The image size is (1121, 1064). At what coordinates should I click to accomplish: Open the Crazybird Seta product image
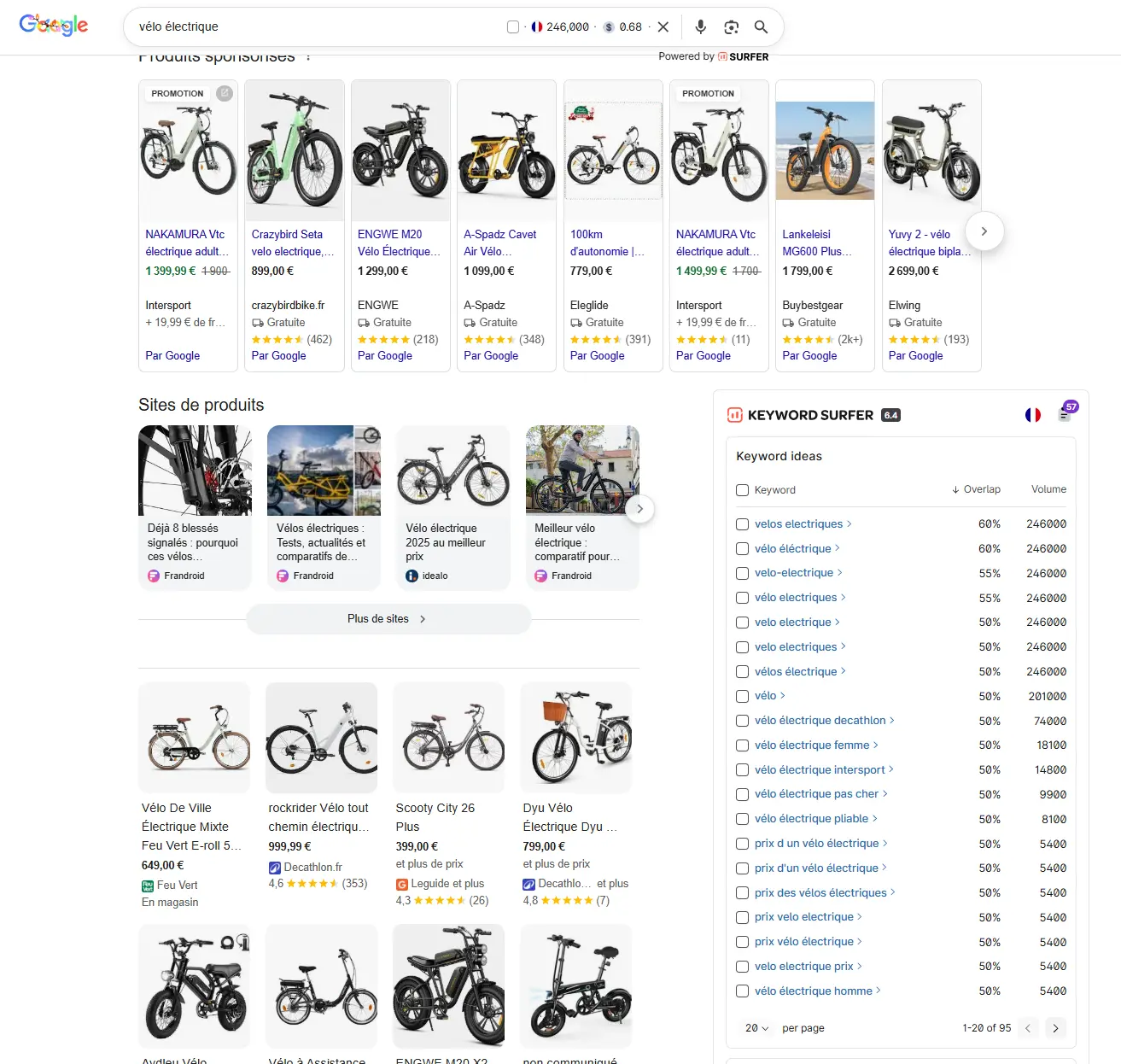click(294, 151)
